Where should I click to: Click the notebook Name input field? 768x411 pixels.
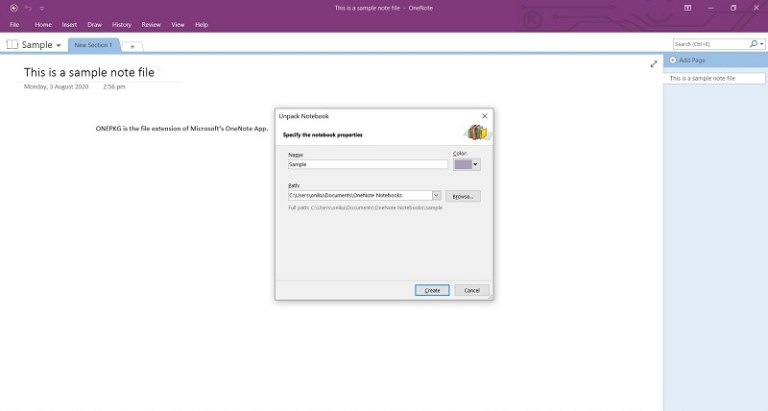(x=368, y=165)
